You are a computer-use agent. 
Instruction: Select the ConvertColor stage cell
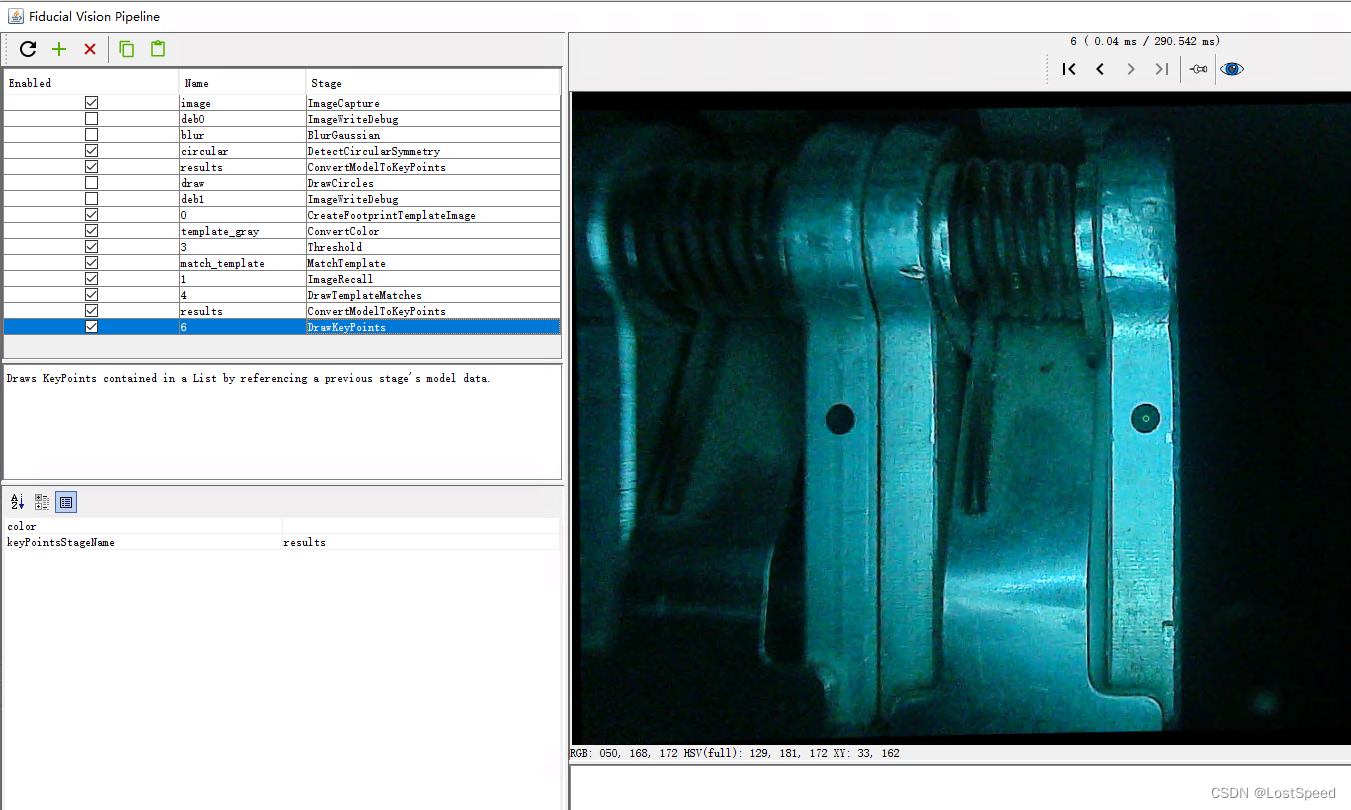[433, 231]
